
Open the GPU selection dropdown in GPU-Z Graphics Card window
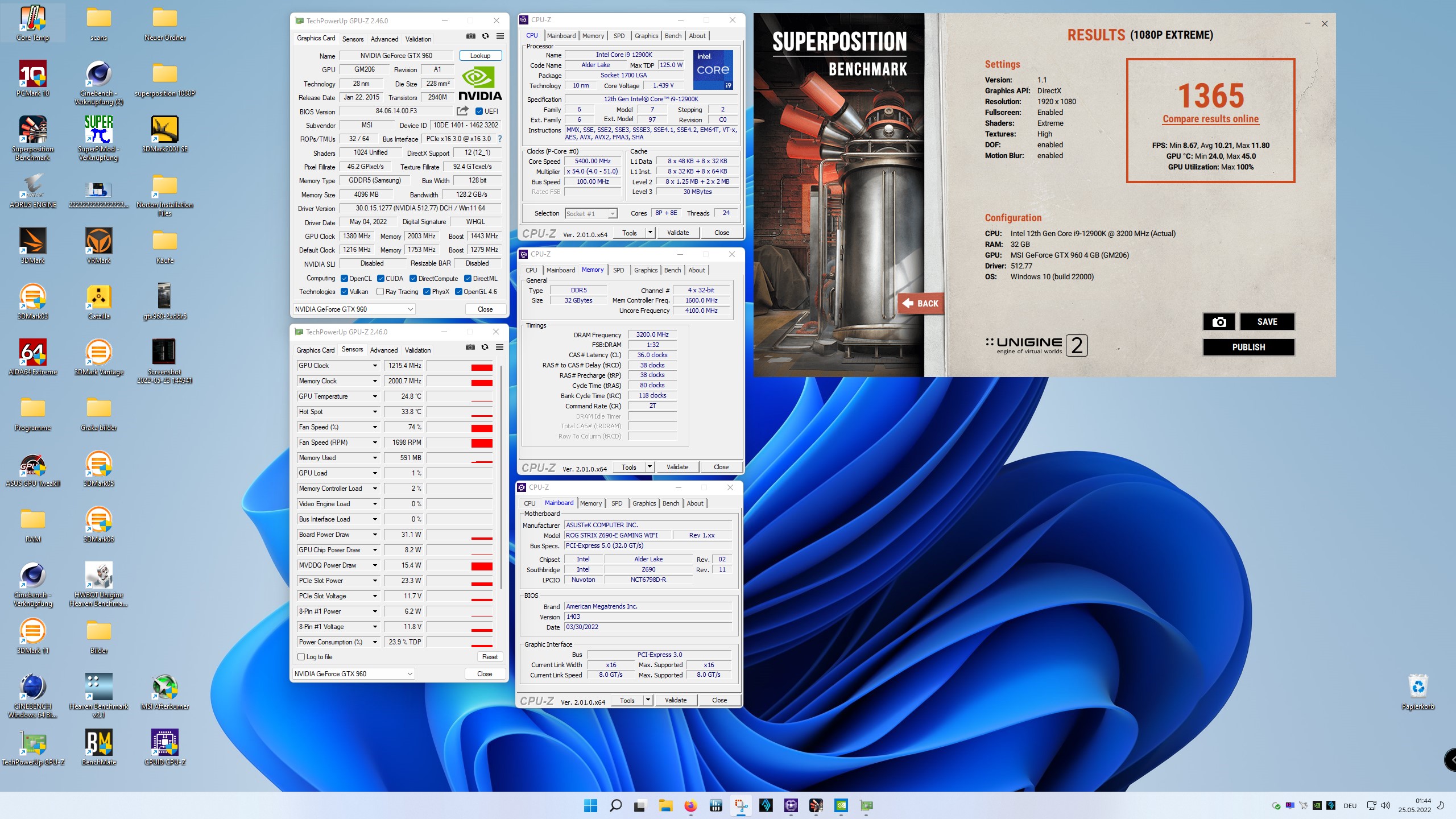[x=354, y=309]
